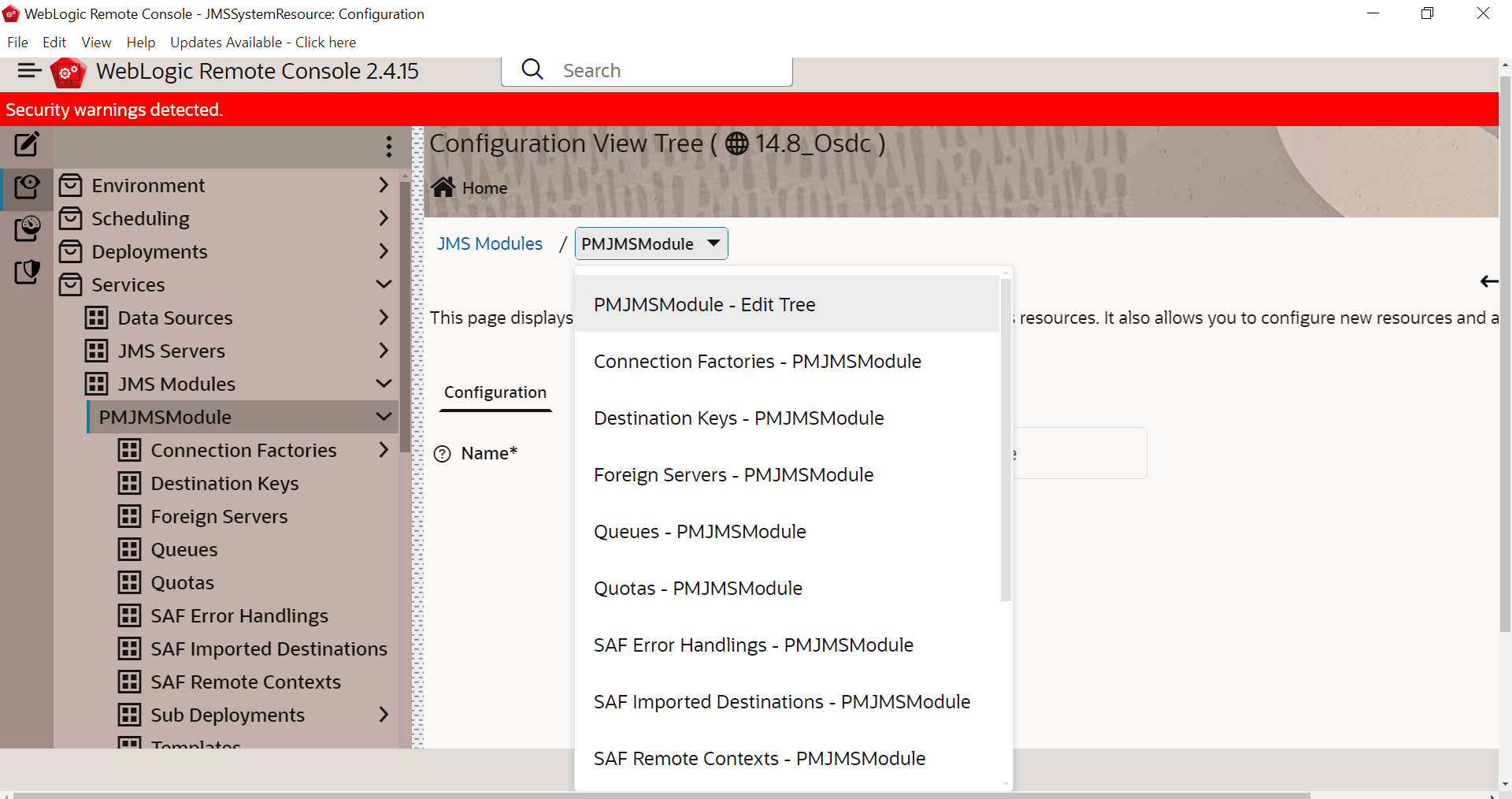Collapse the JMS Modules node chevron
Viewport: 1512px width, 799px height.
pos(384,384)
